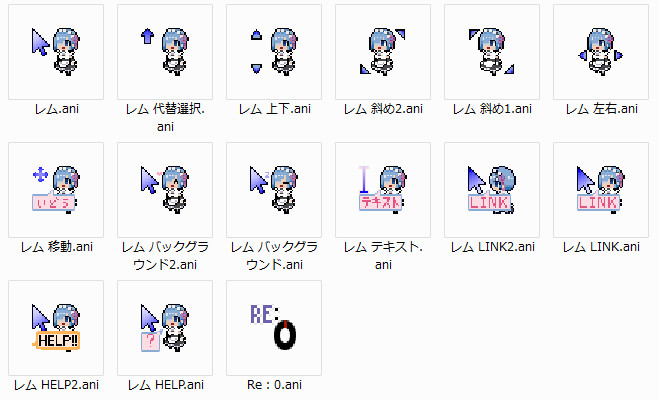Screen dimensions: 658x400
Task: Click the レム HELP.ani question mark icon
Action: 165,328
